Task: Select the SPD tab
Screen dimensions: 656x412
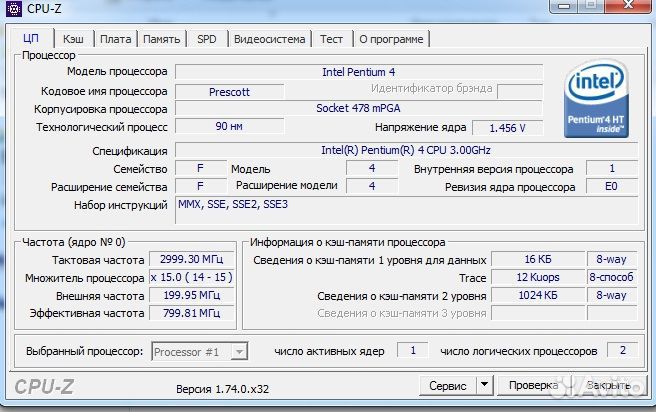Action: [x=207, y=39]
